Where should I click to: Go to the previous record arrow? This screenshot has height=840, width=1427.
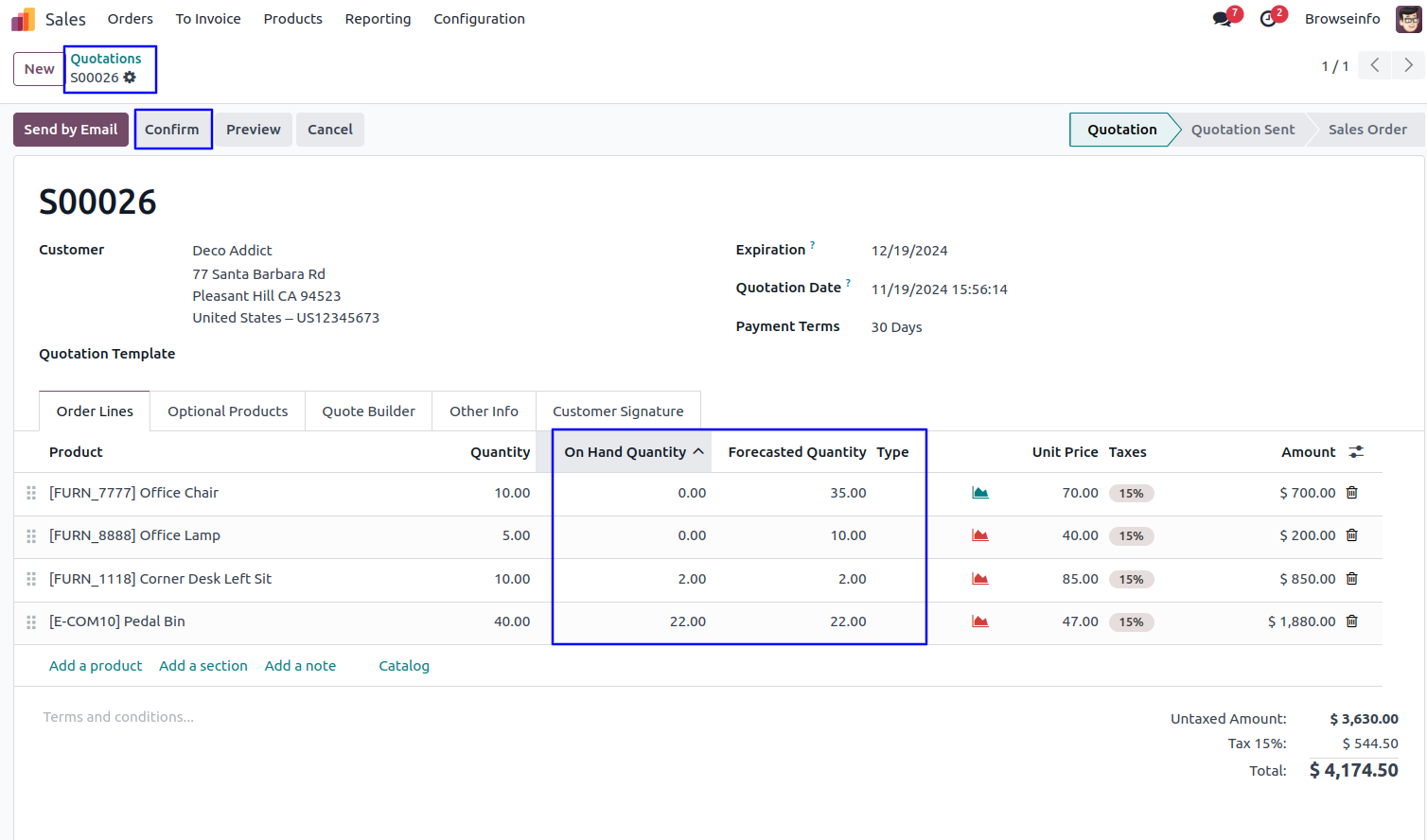pyautogui.click(x=1375, y=65)
